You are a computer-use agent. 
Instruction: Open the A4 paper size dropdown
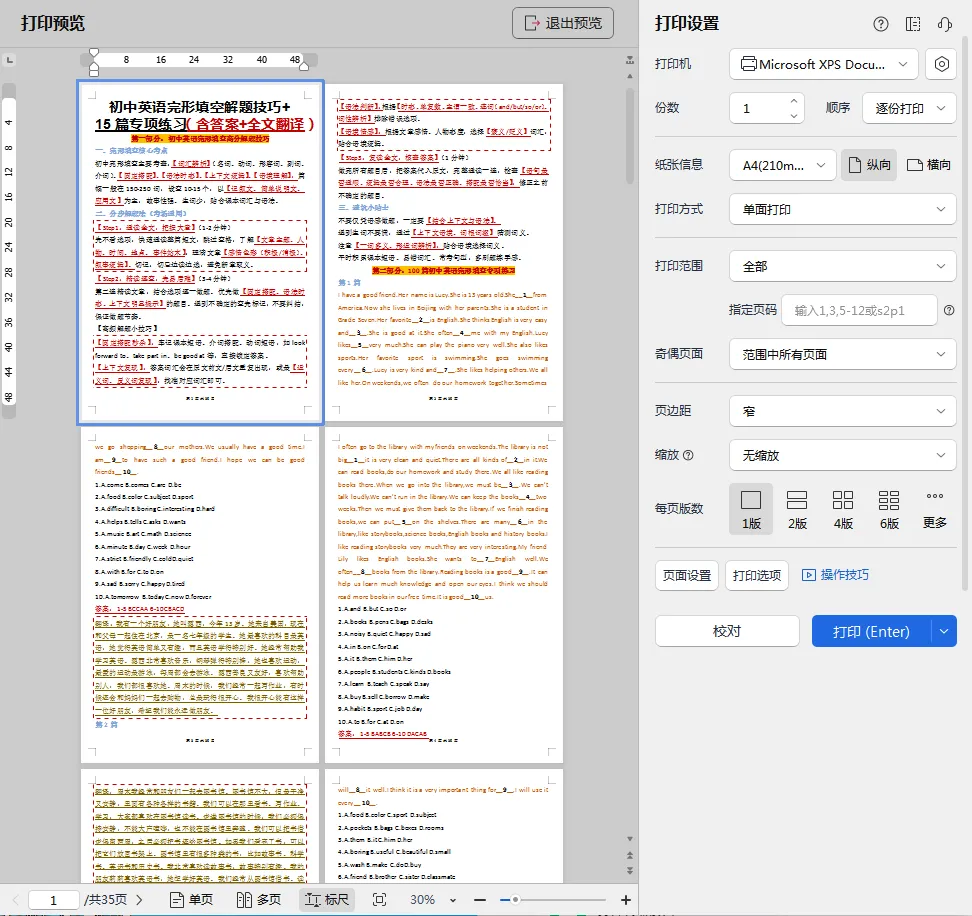(782, 165)
